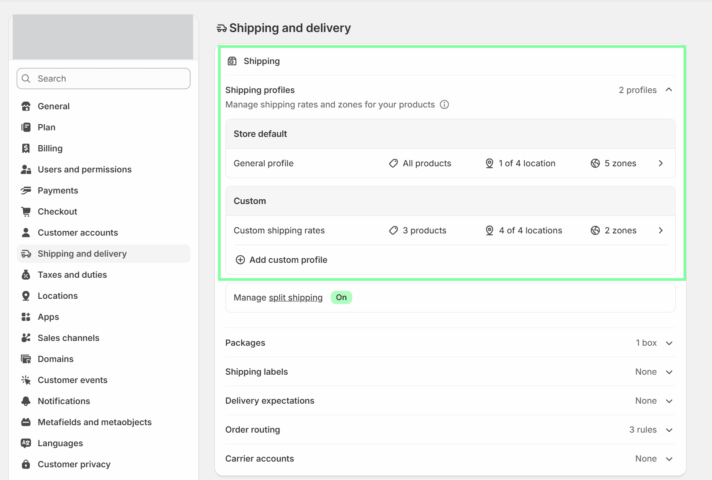Open the General profile row

click(450, 163)
